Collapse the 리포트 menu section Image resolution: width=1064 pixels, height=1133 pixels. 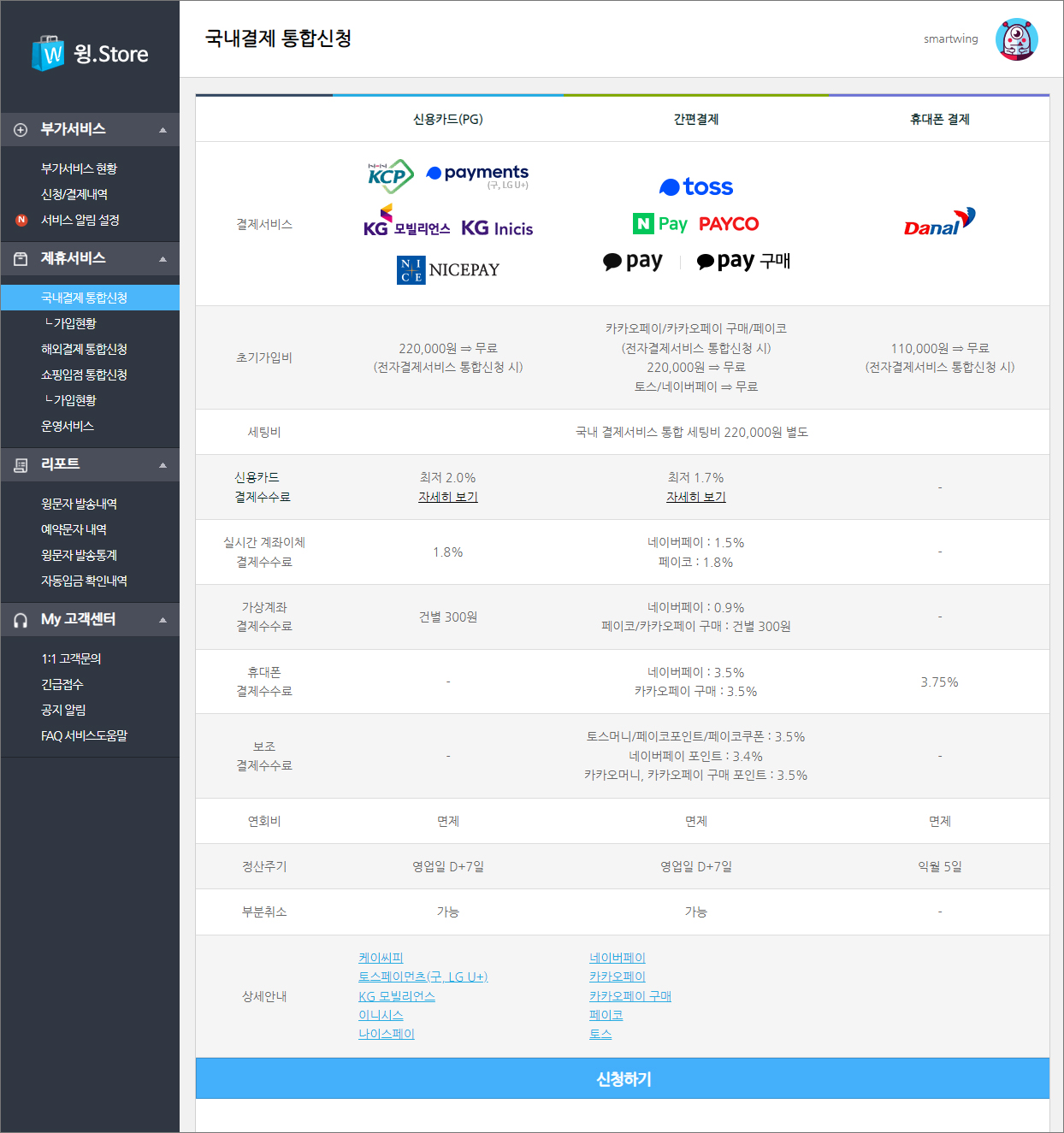click(x=163, y=465)
